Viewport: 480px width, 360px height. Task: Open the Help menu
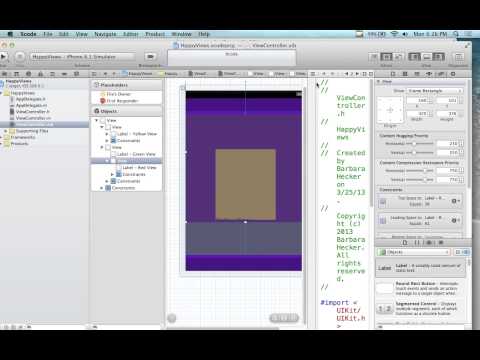coord(204,34)
